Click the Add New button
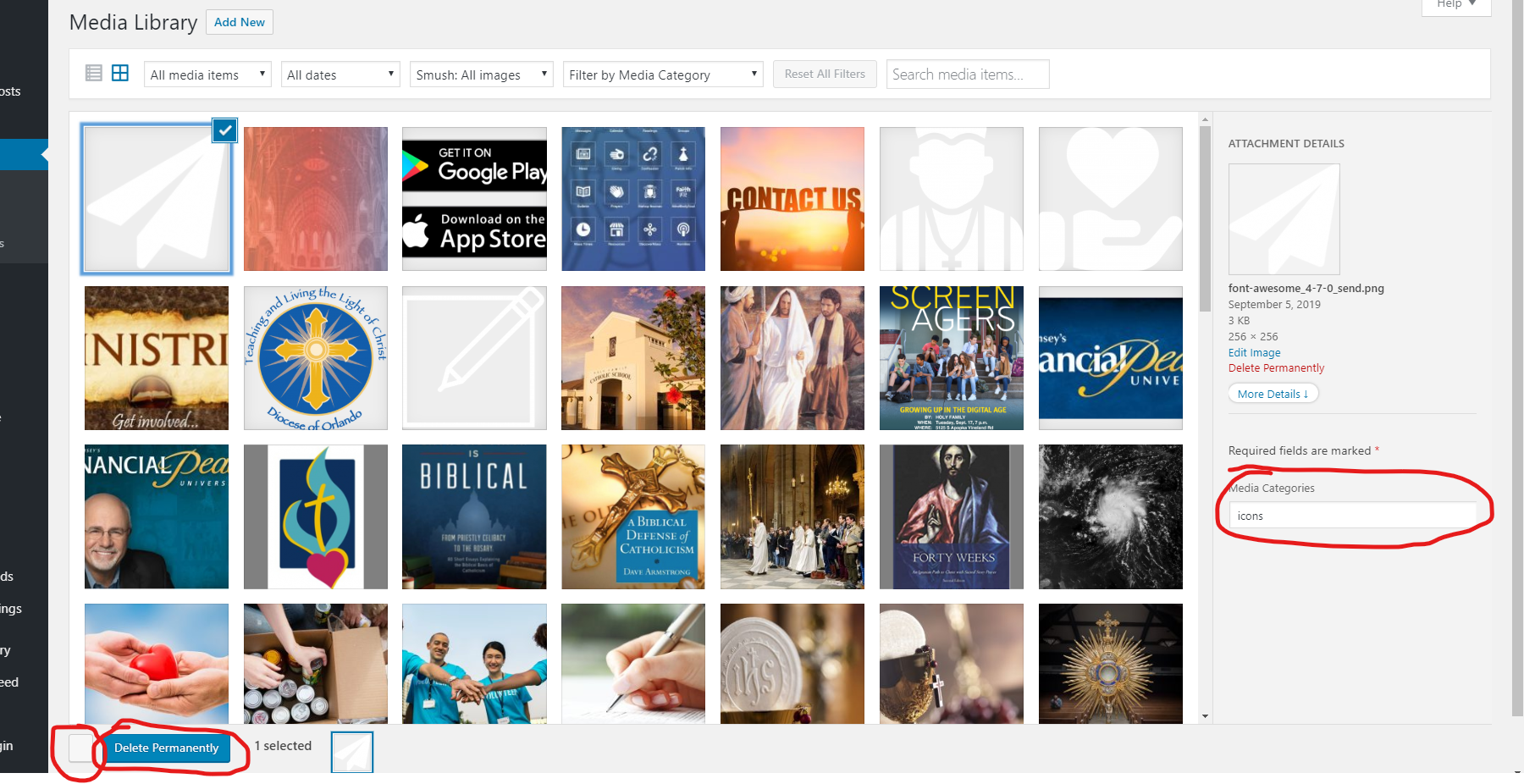The height and width of the screenshot is (784, 1524). tap(240, 22)
